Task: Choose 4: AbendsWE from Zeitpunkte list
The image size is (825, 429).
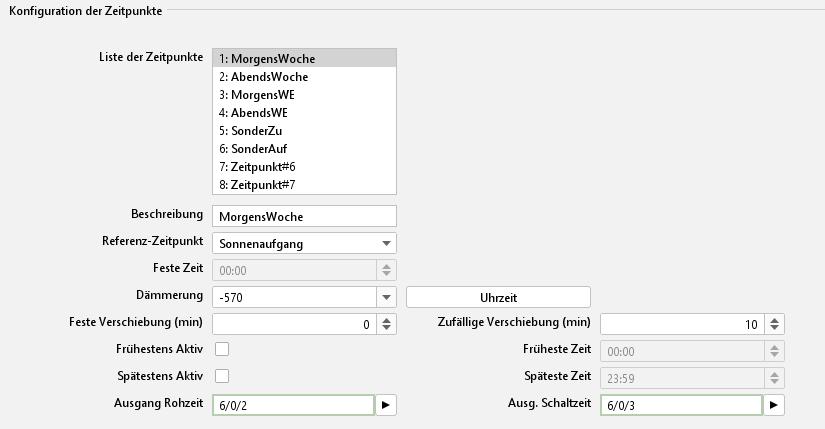Action: tap(253, 113)
